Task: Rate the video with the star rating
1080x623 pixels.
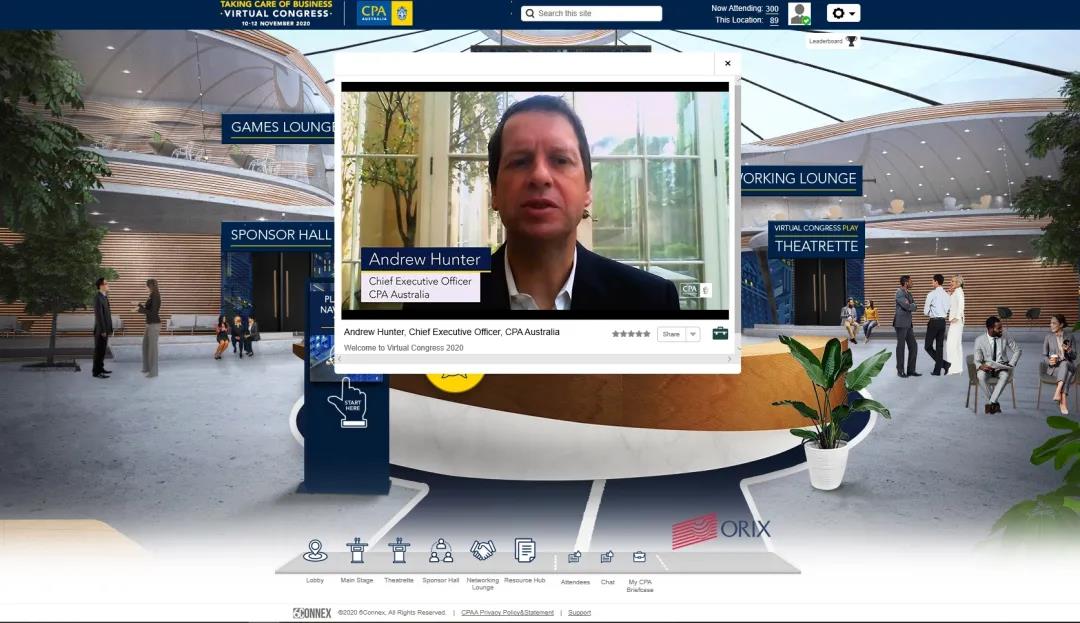Action: (x=631, y=334)
